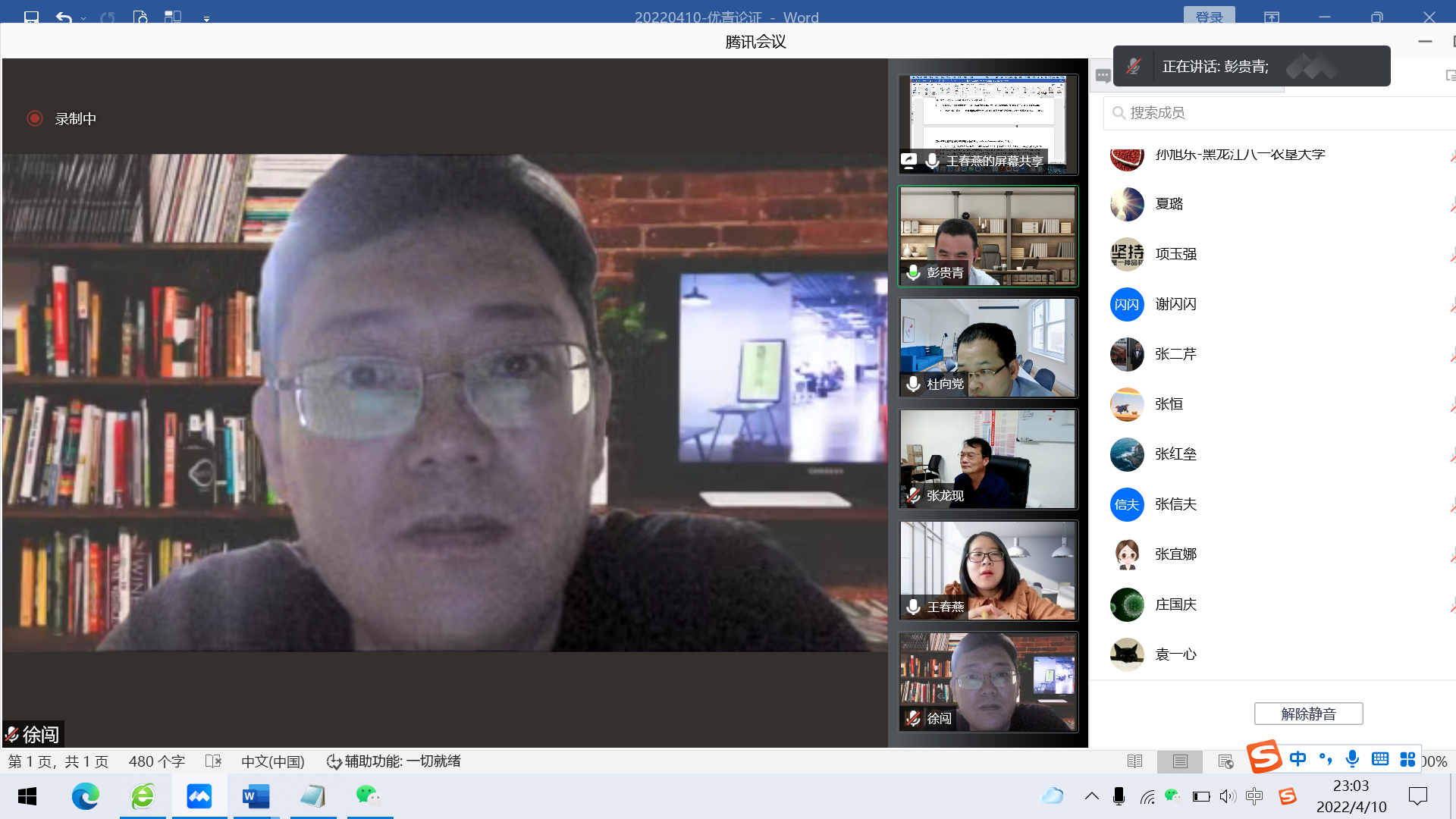This screenshot has height=819, width=1456.
Task: Switch to Web Layout view icon
Action: [x=1225, y=761]
